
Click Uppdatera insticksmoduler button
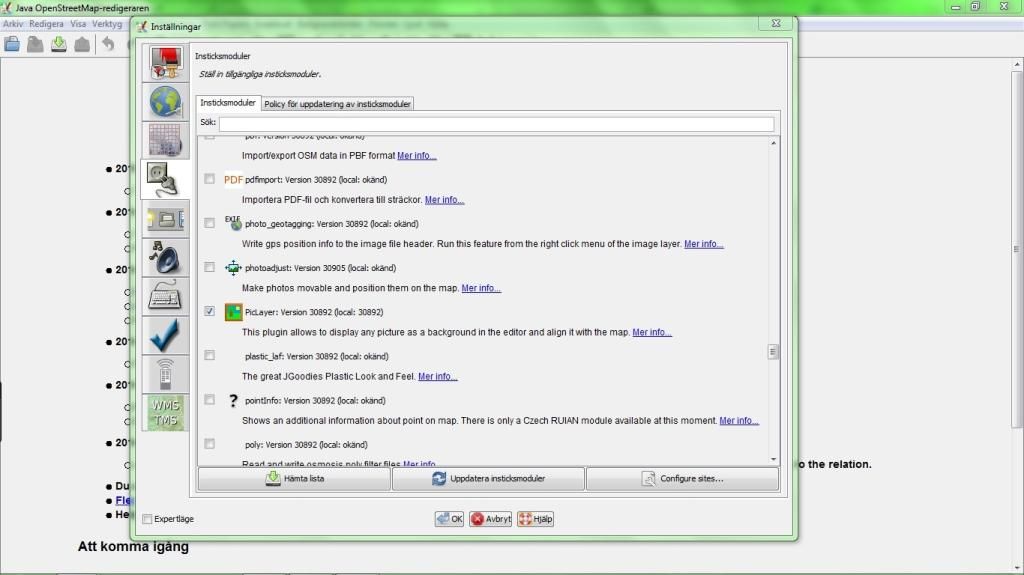tap(488, 478)
